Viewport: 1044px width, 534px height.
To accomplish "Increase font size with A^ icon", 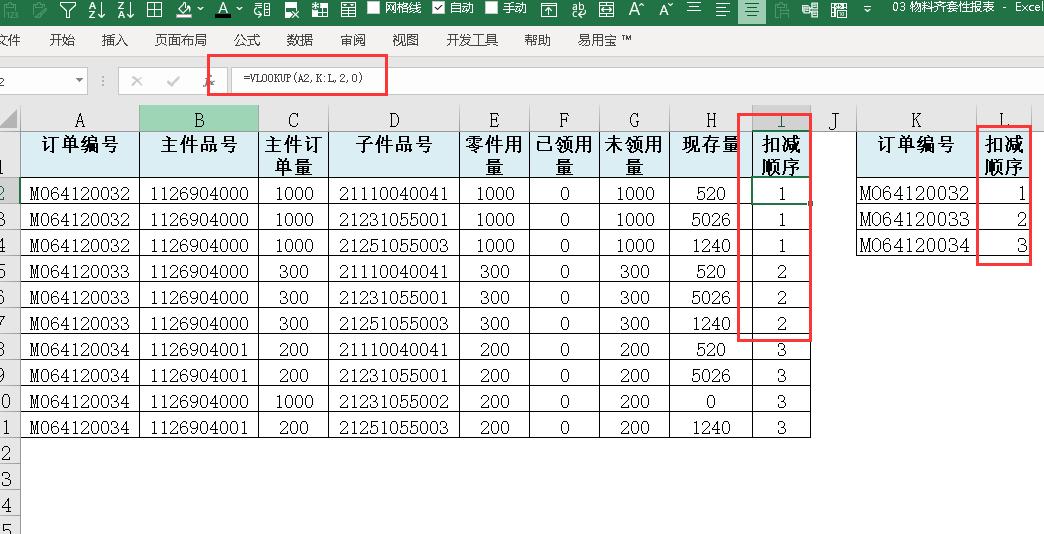I will pos(636,9).
